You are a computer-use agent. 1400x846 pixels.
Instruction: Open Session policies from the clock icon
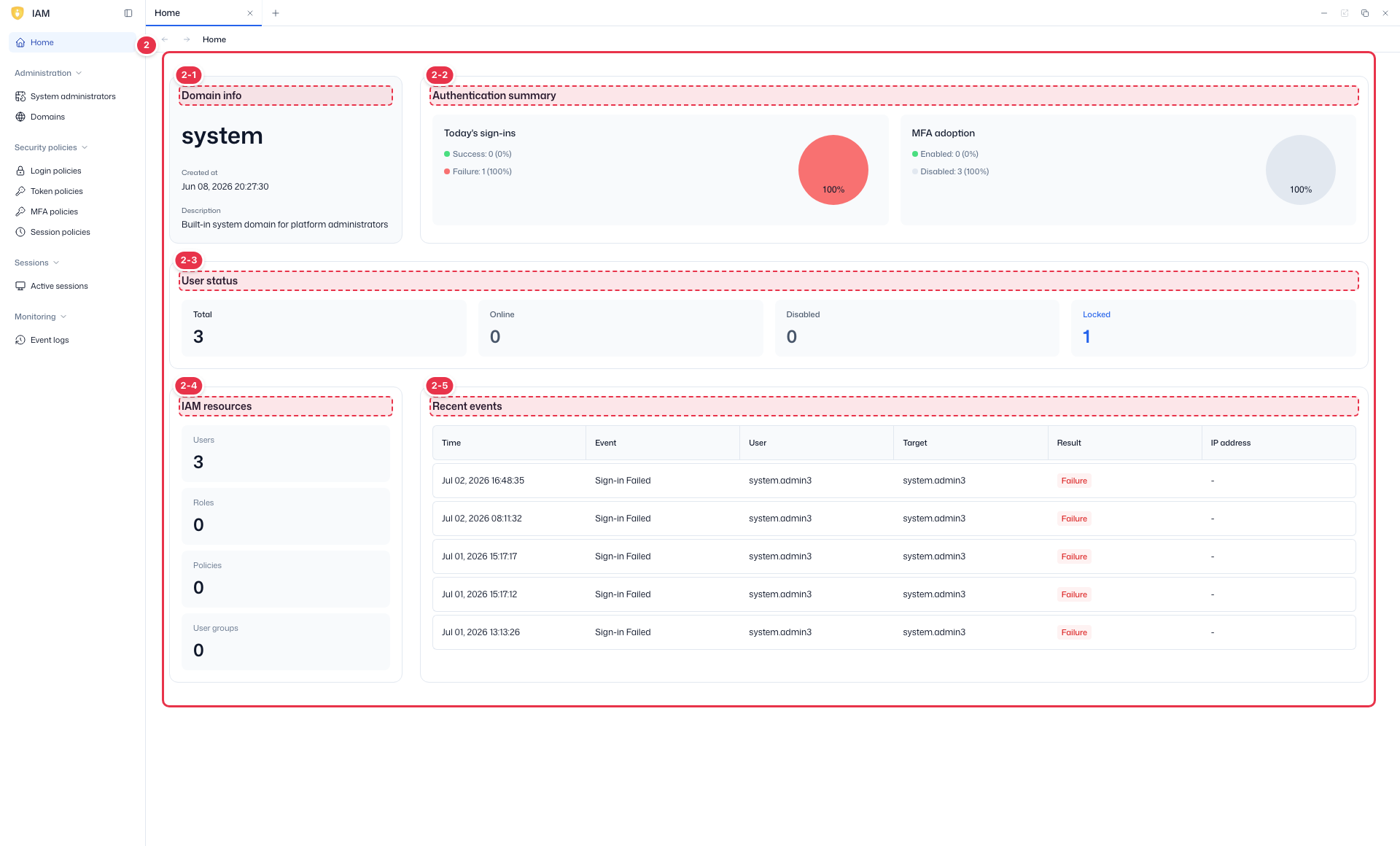[20, 232]
